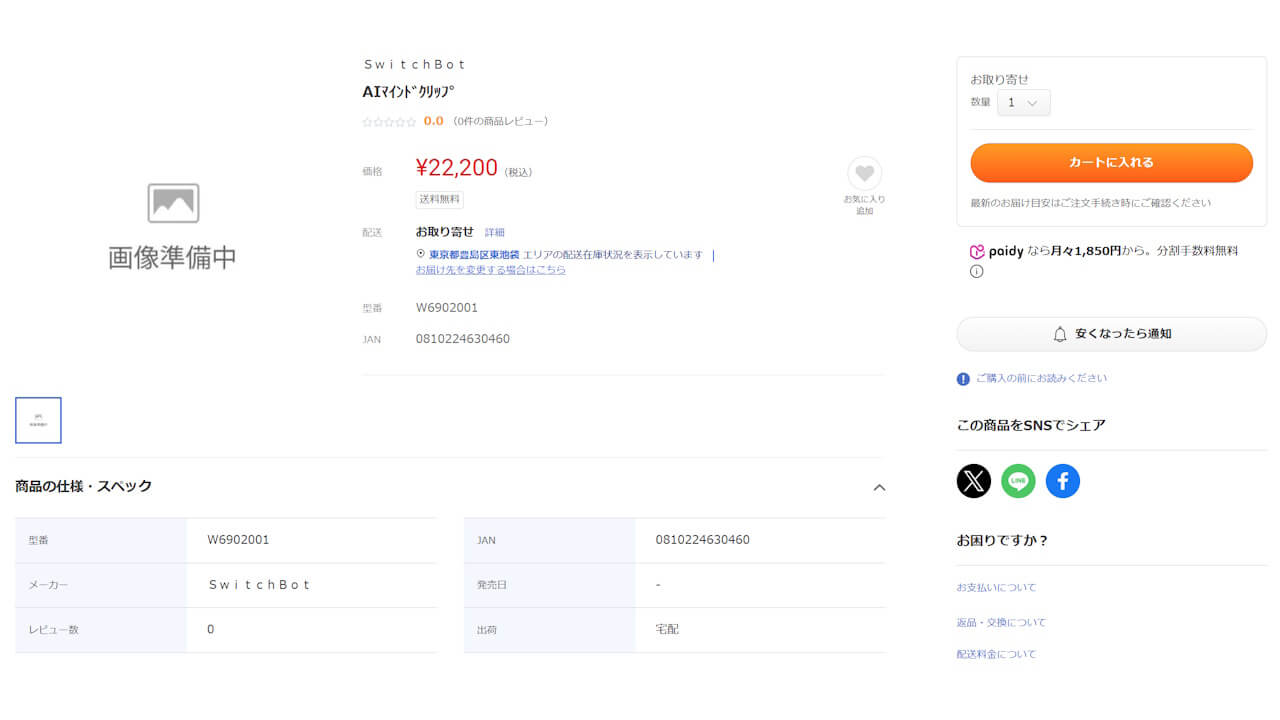Screen dimensions: 1280x720
Task: Share the product on X
Action: point(973,481)
